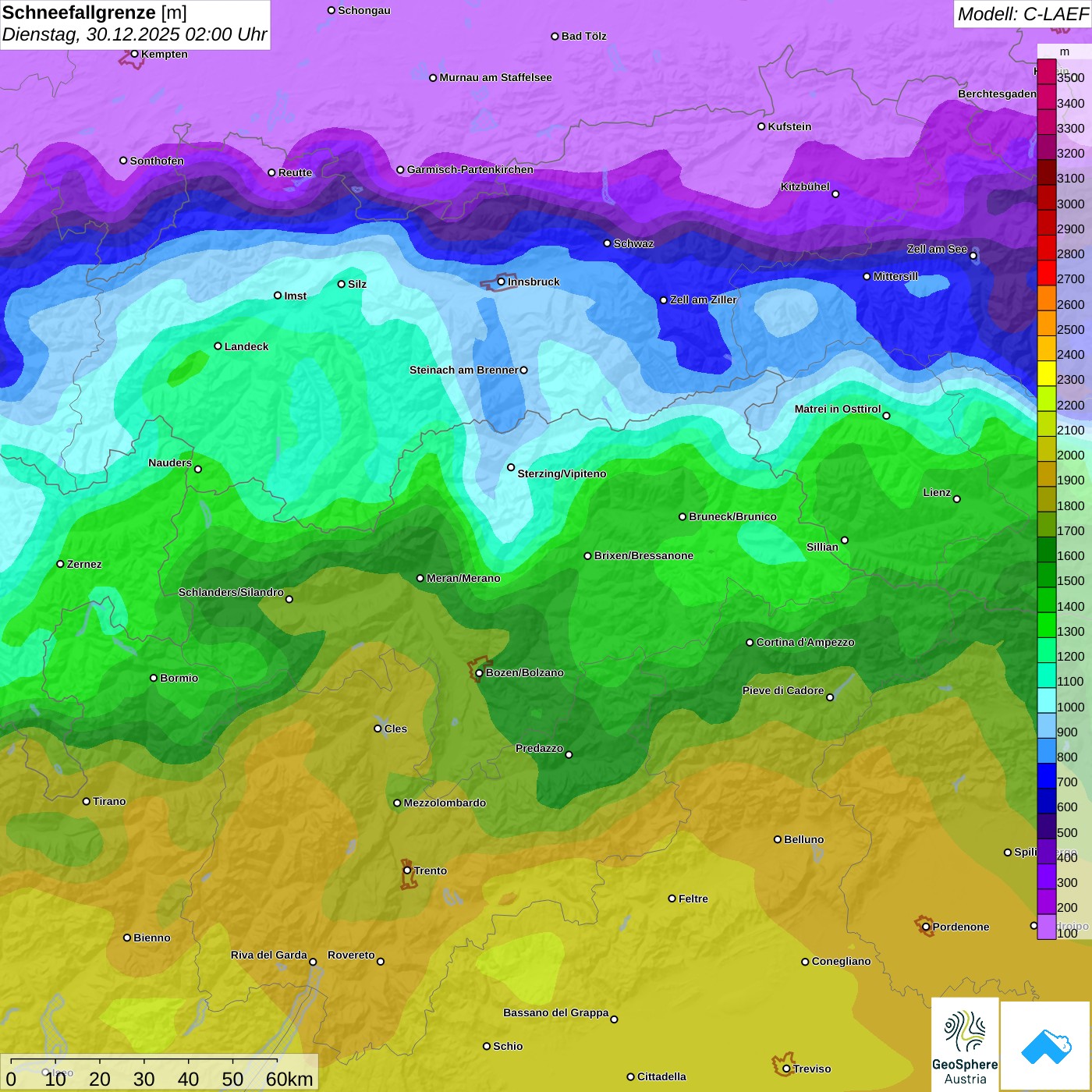This screenshot has width=1092, height=1092.
Task: Click the 'Mezzolombardo' label
Action: pos(445,803)
